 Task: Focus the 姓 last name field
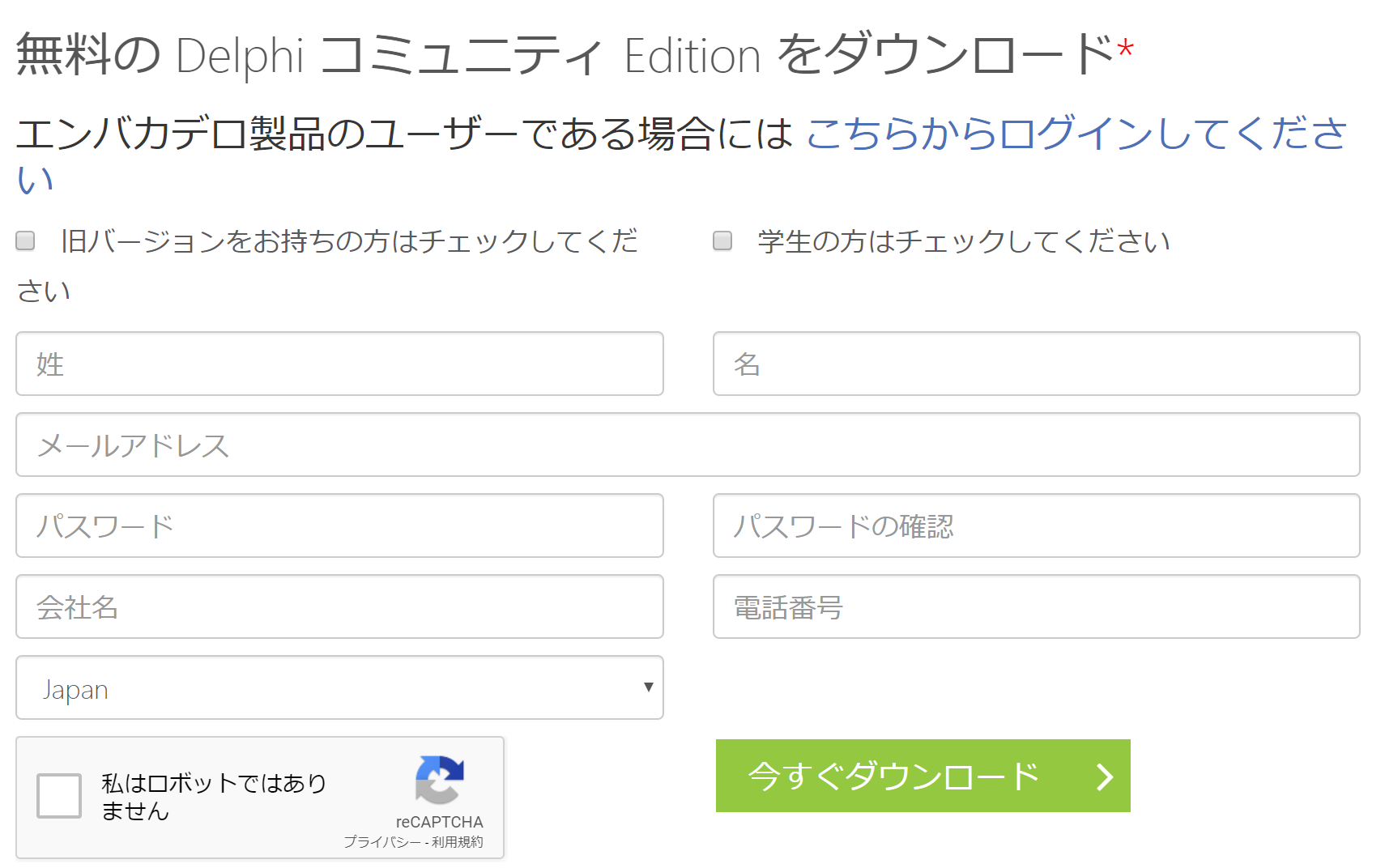pos(339,364)
